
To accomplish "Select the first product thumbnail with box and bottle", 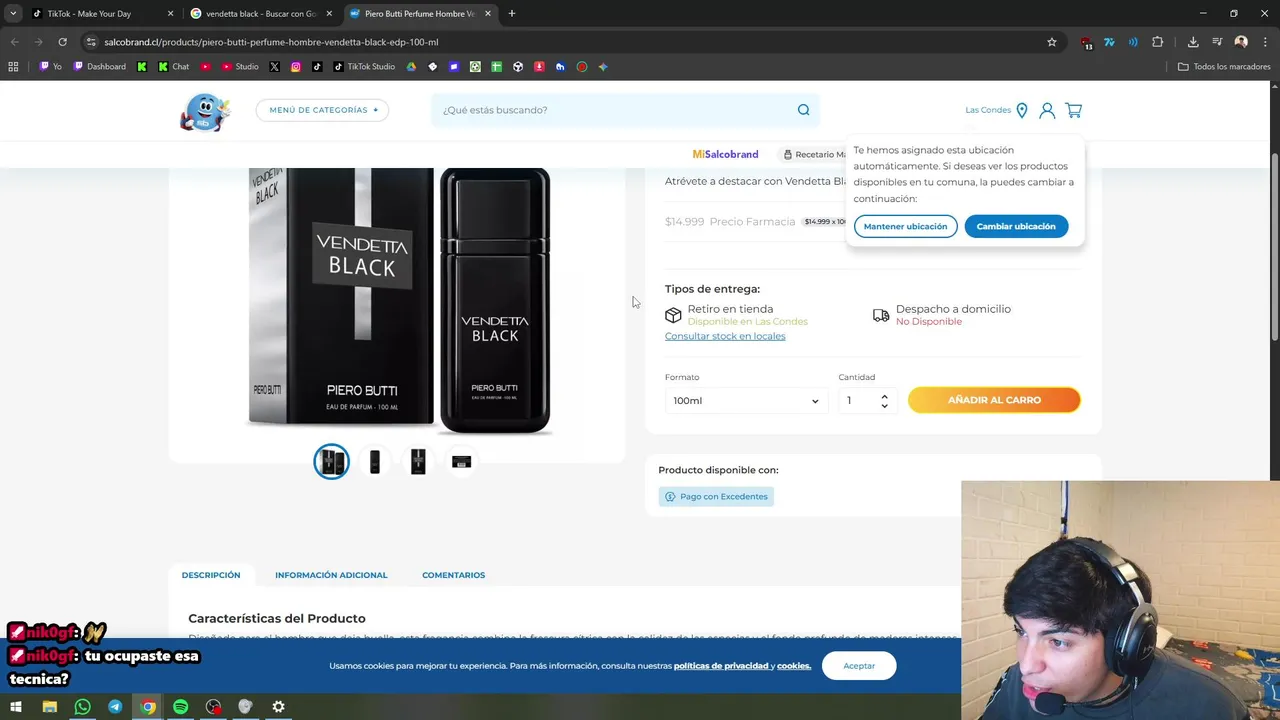I will point(332,462).
